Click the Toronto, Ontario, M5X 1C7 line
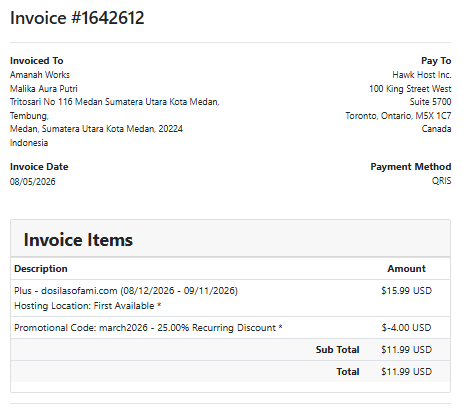476x411 pixels. click(x=398, y=116)
